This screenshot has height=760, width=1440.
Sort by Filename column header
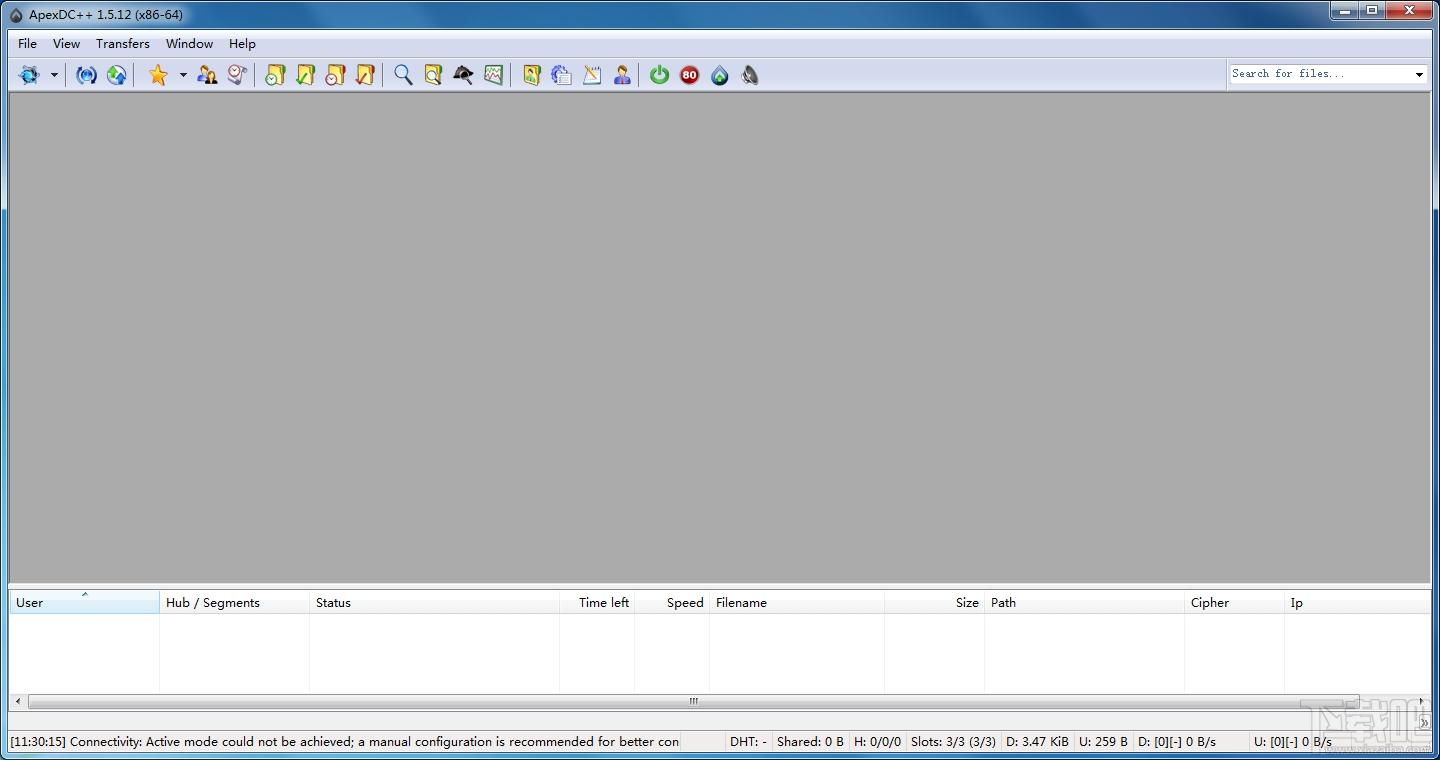[x=797, y=602]
